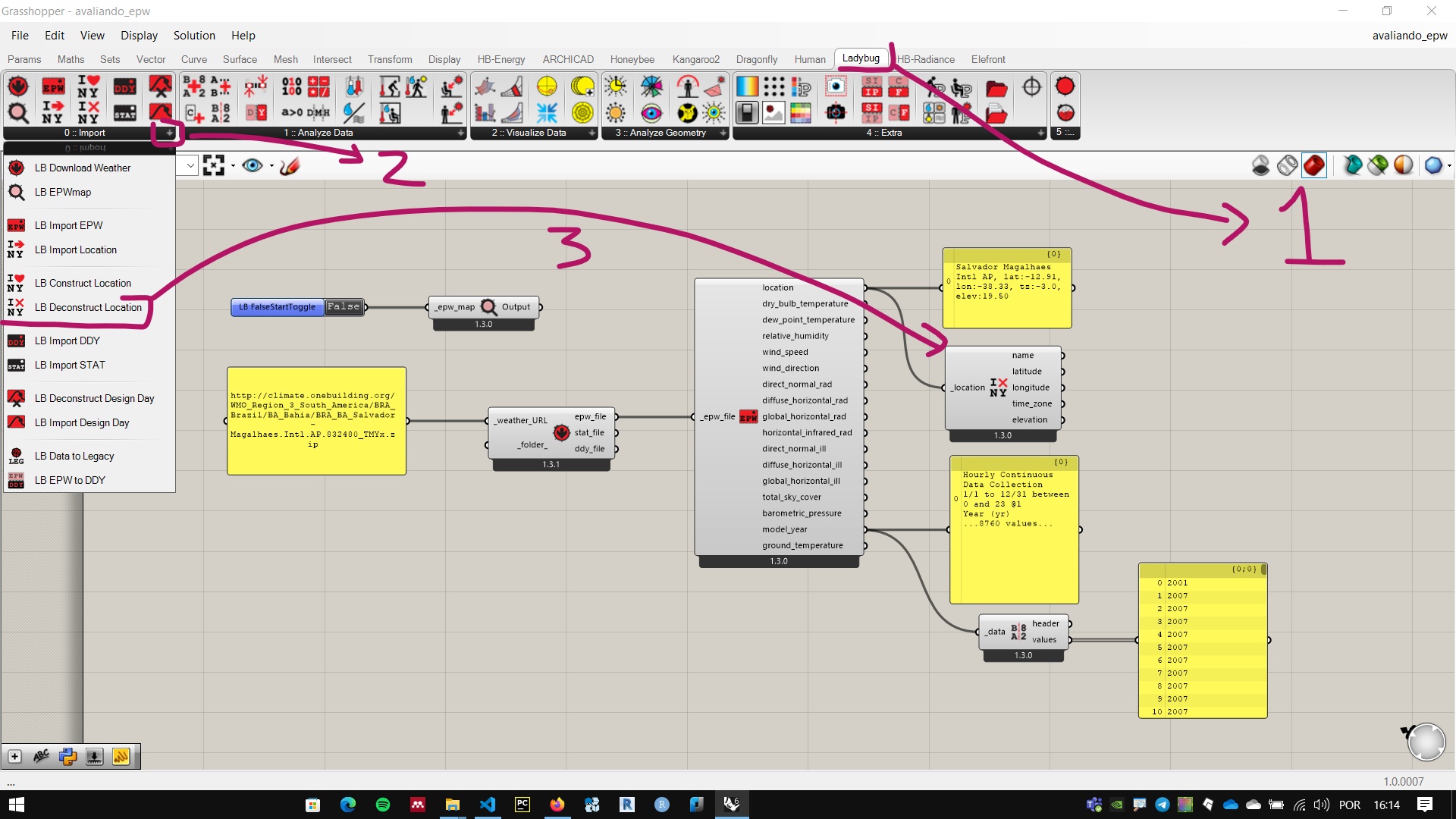This screenshot has height=819, width=1456.
Task: Click the LB EPWmap magnifier ribbon icon
Action: 18,113
